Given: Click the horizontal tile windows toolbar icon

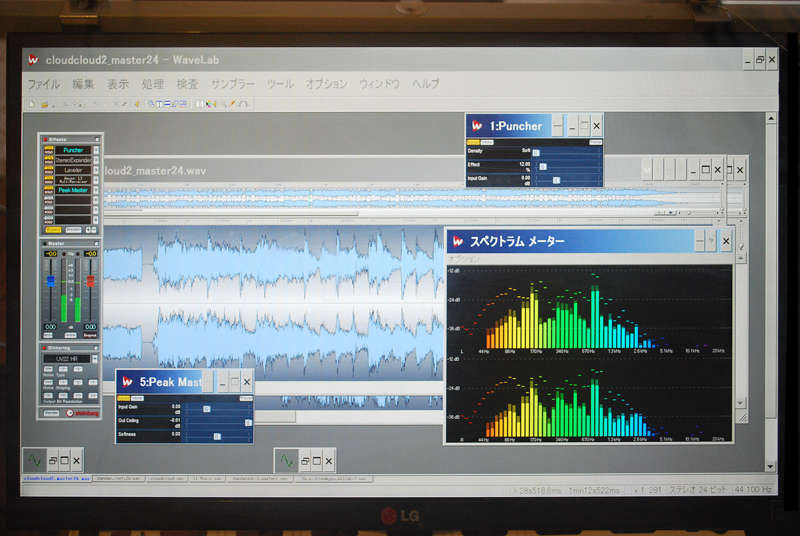Looking at the screenshot, I should point(167,104).
